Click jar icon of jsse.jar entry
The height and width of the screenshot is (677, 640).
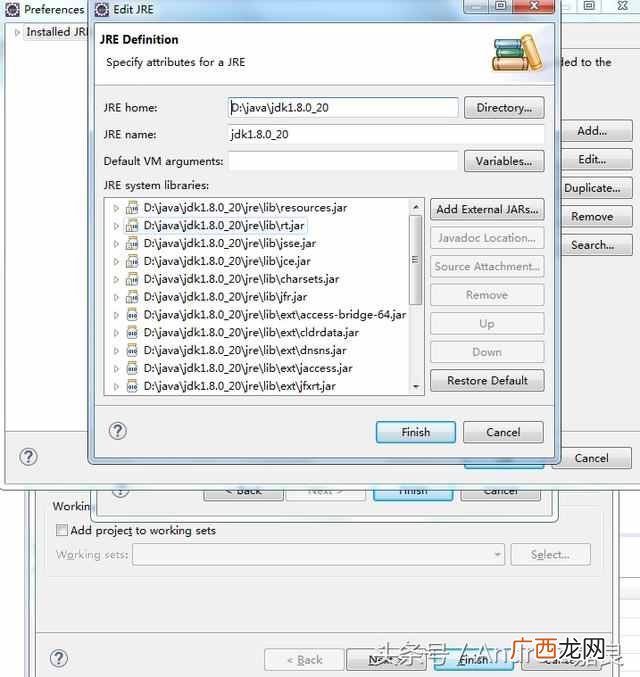click(132, 244)
